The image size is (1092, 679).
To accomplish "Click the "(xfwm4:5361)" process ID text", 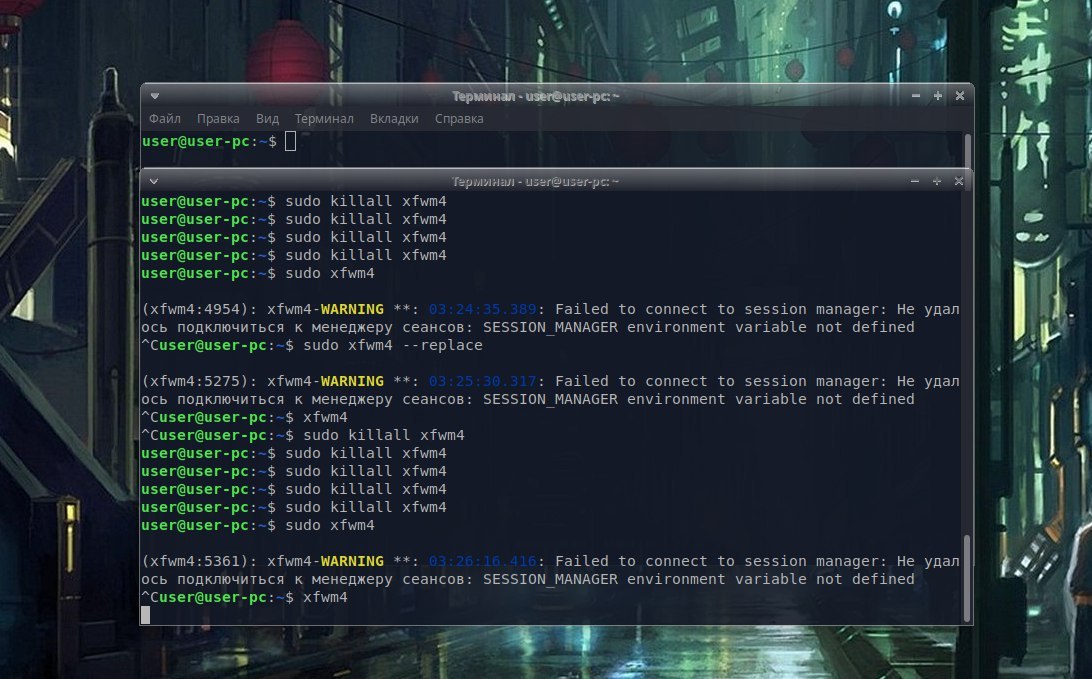I will [195, 561].
